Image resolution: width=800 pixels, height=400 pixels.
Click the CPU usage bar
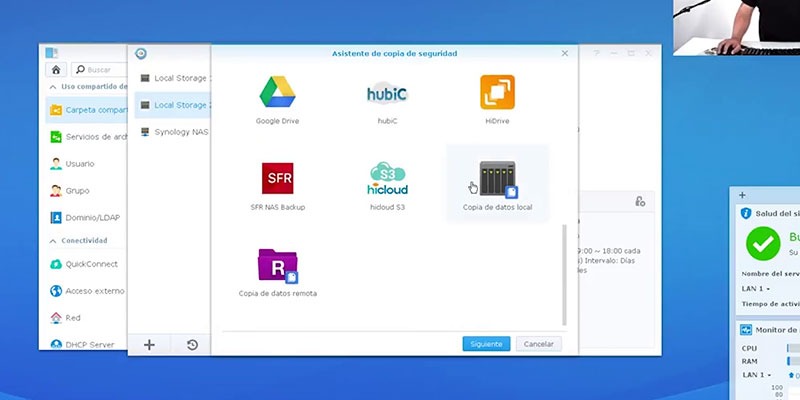[x=793, y=348]
